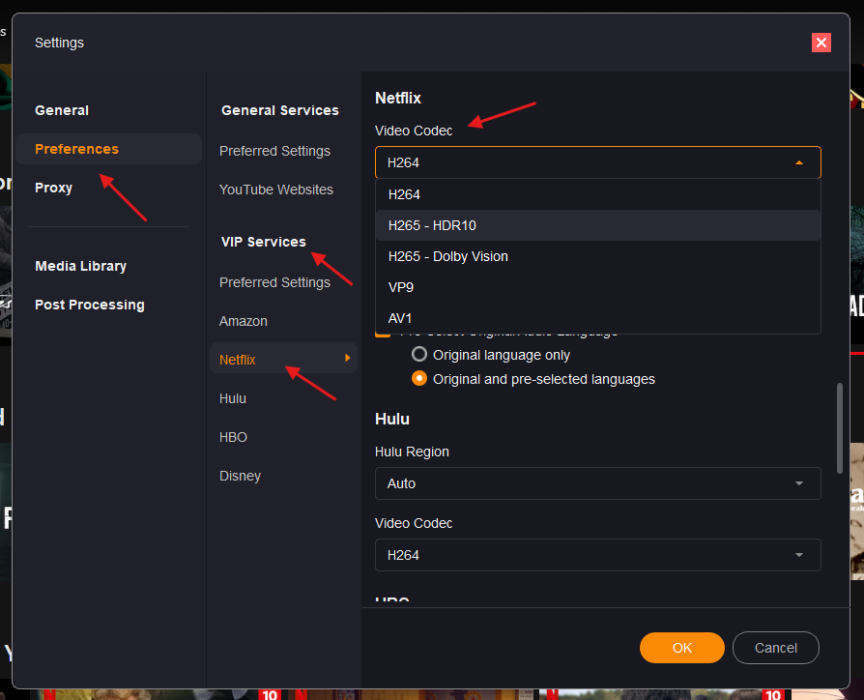Choose VP9 codec option
The height and width of the screenshot is (700, 864).
(598, 287)
